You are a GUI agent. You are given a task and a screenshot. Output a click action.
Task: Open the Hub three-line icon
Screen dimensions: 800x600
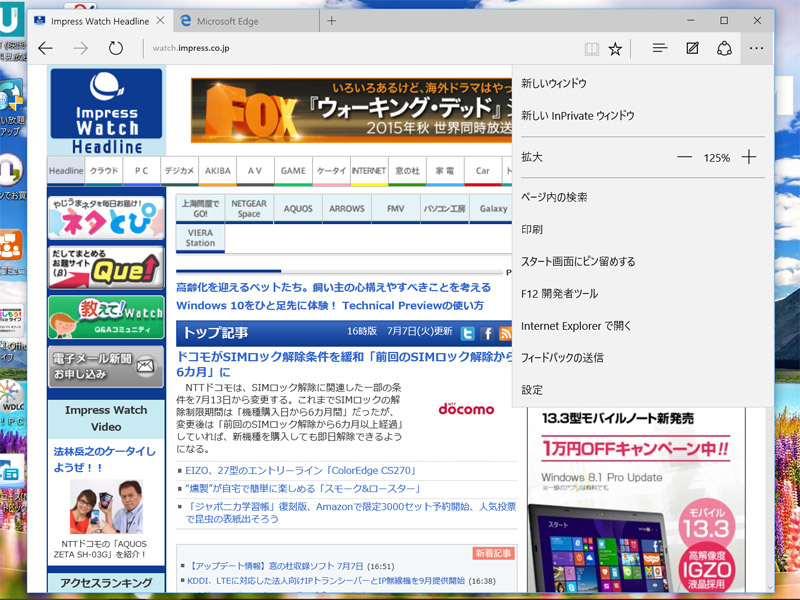[660, 48]
